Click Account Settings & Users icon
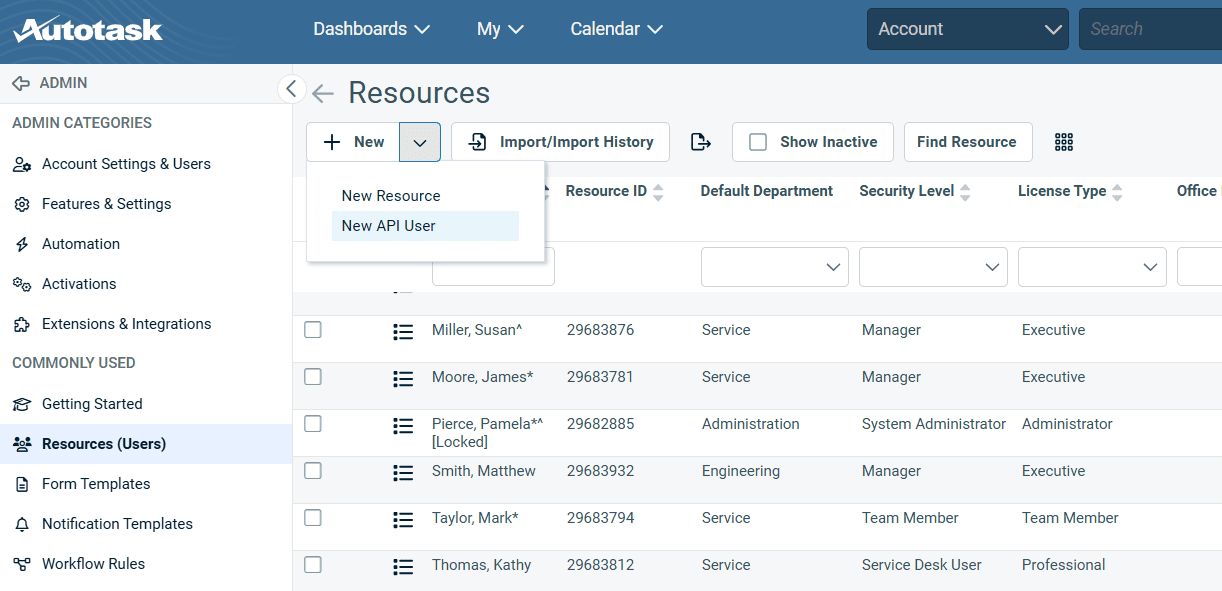This screenshot has width=1222, height=591. 22,164
